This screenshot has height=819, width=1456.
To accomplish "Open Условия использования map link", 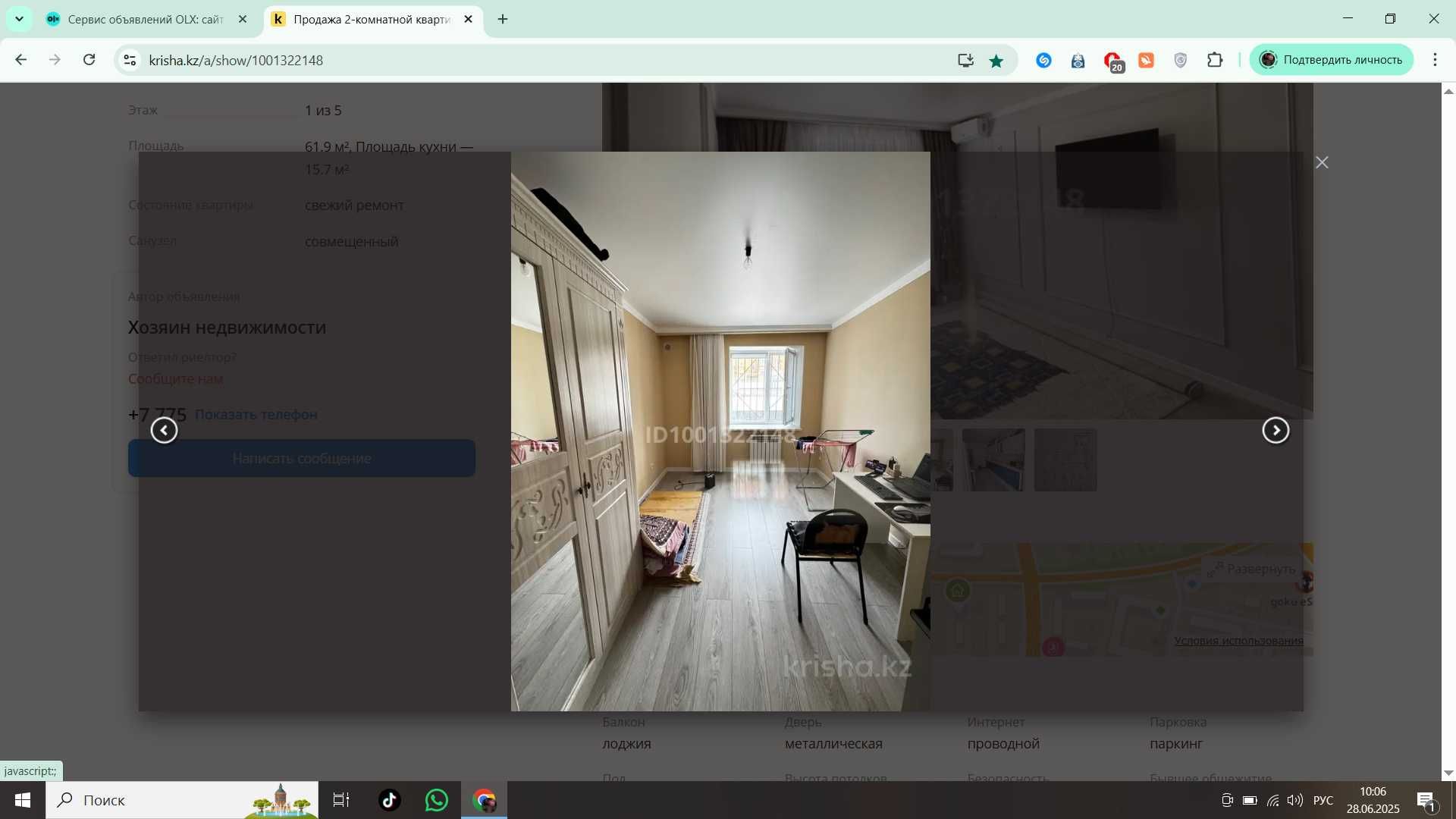I will point(1238,641).
